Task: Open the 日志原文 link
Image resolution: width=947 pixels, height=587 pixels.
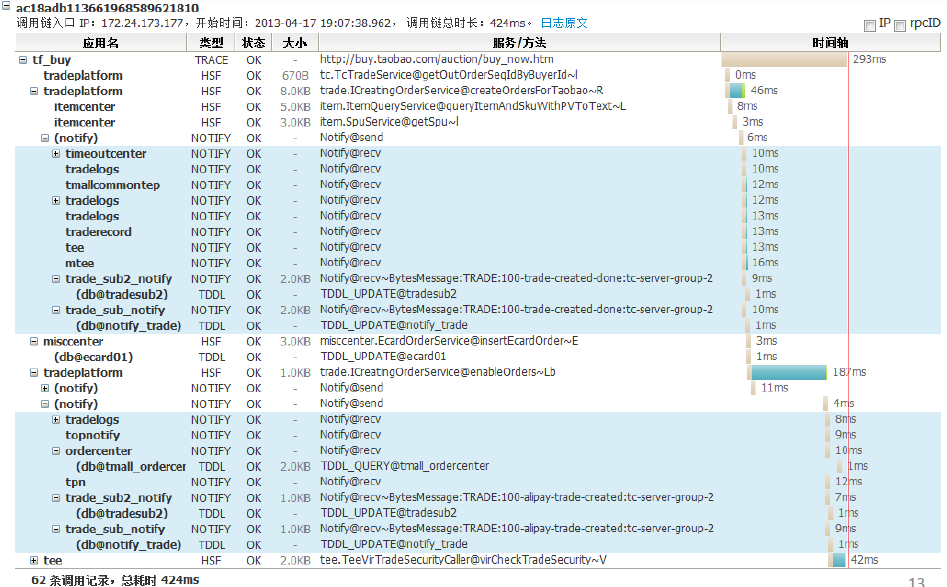Action: click(563, 23)
